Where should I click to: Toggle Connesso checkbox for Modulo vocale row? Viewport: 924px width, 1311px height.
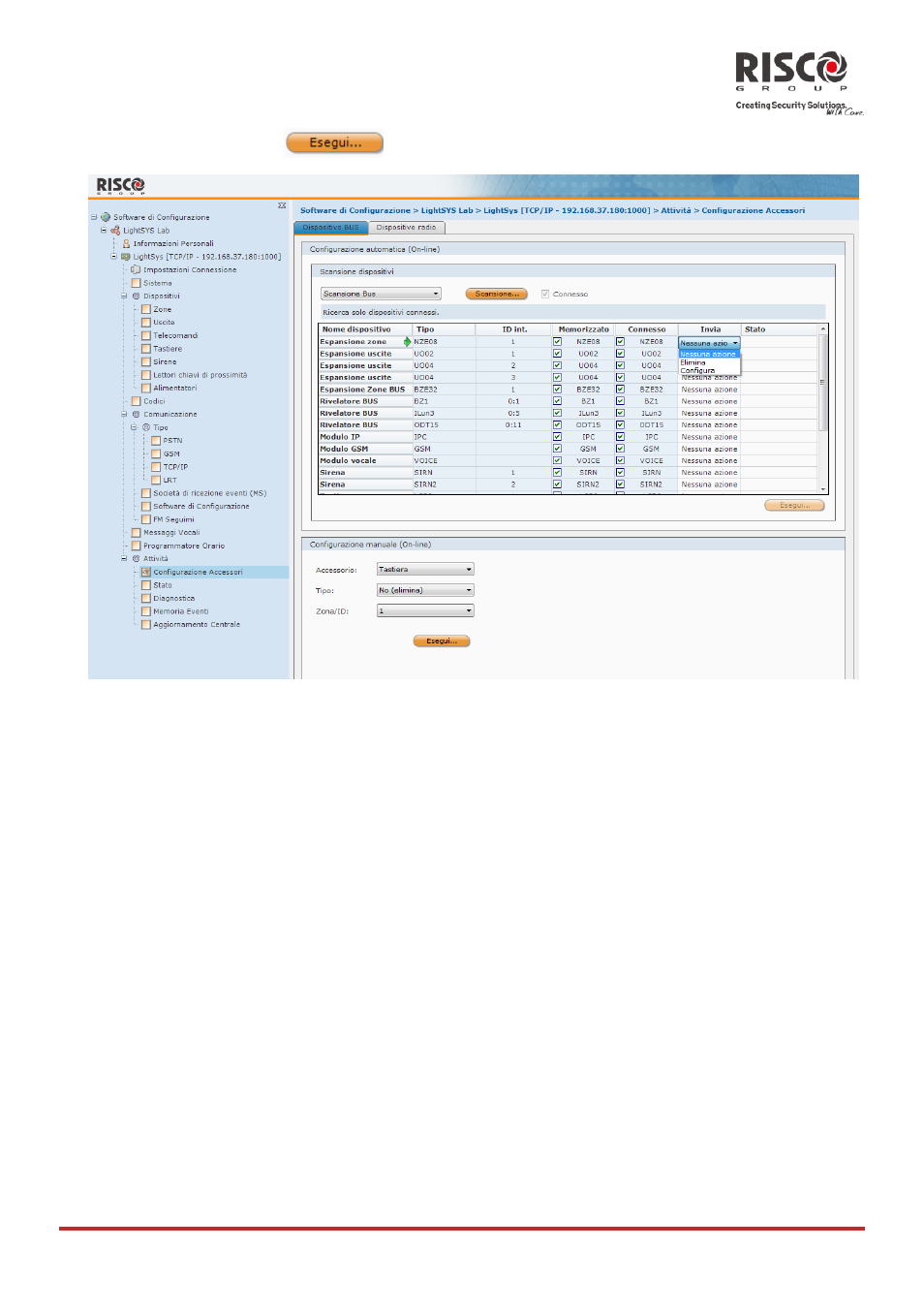(620, 460)
